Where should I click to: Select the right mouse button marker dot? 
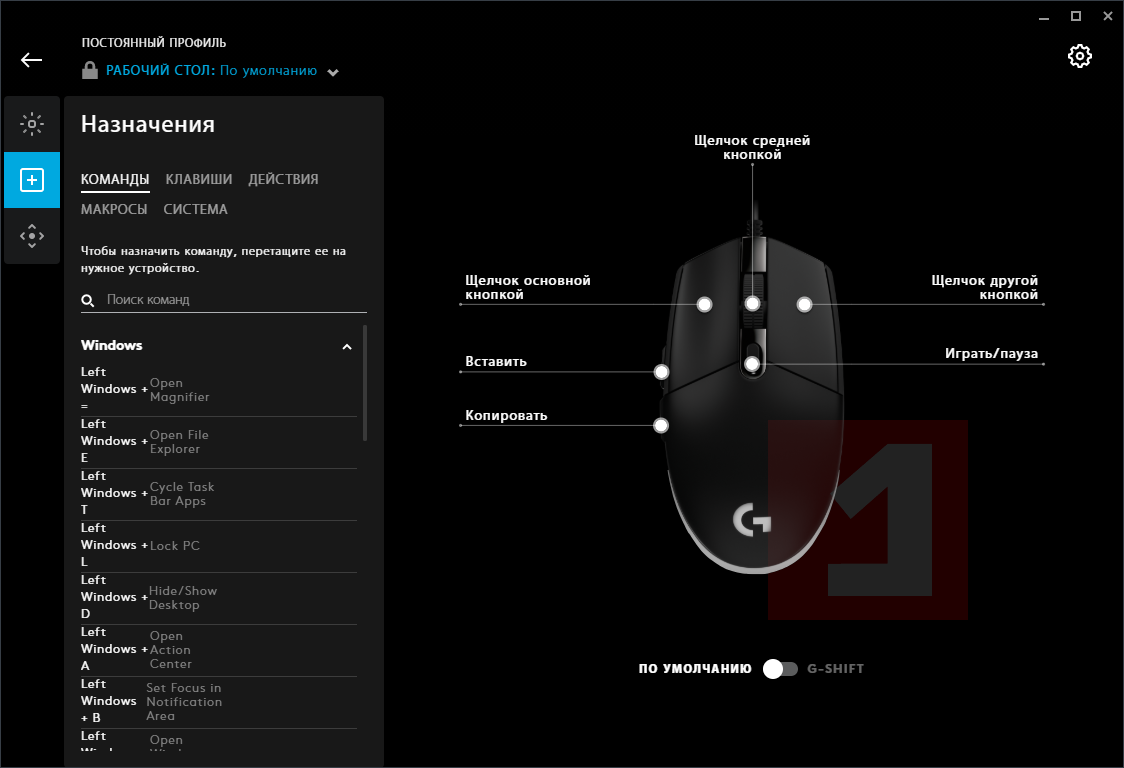point(804,305)
